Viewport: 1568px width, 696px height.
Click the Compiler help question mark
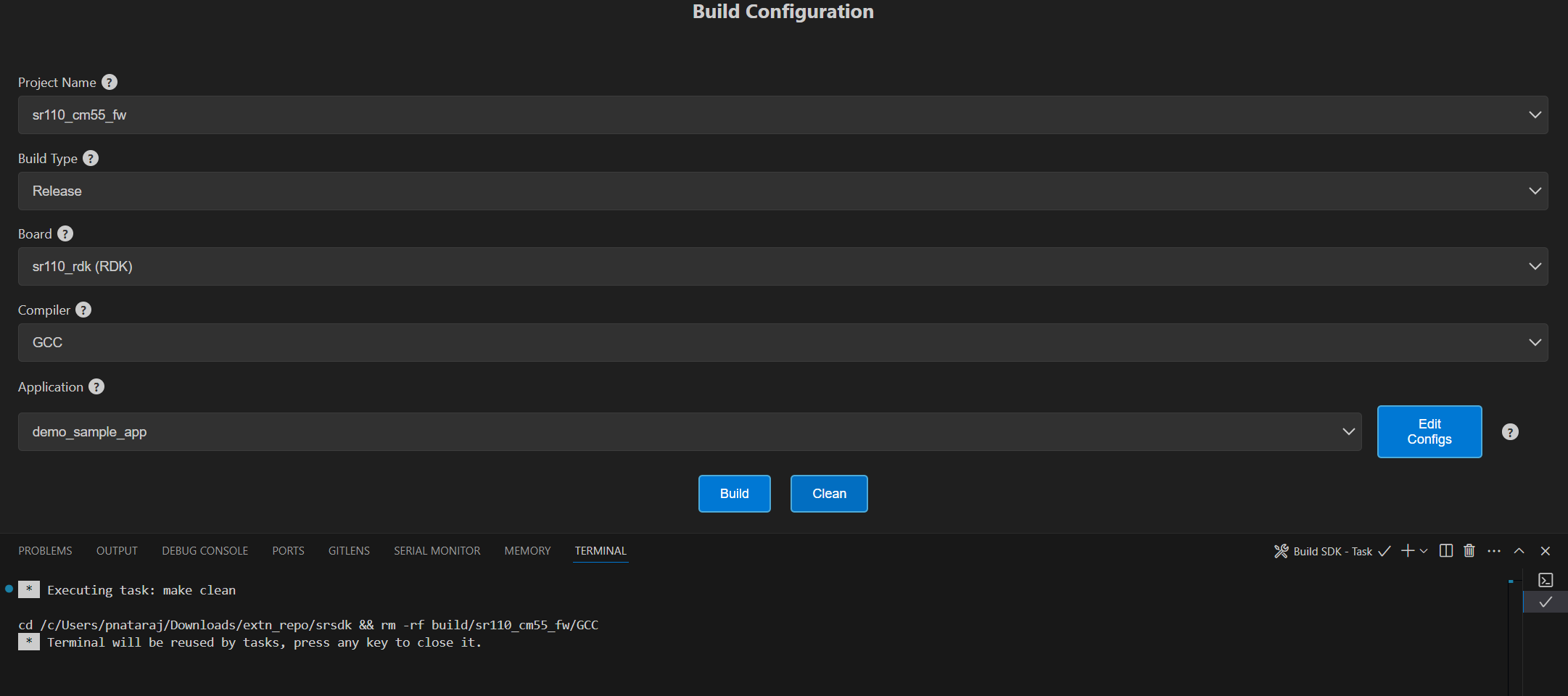coord(83,310)
